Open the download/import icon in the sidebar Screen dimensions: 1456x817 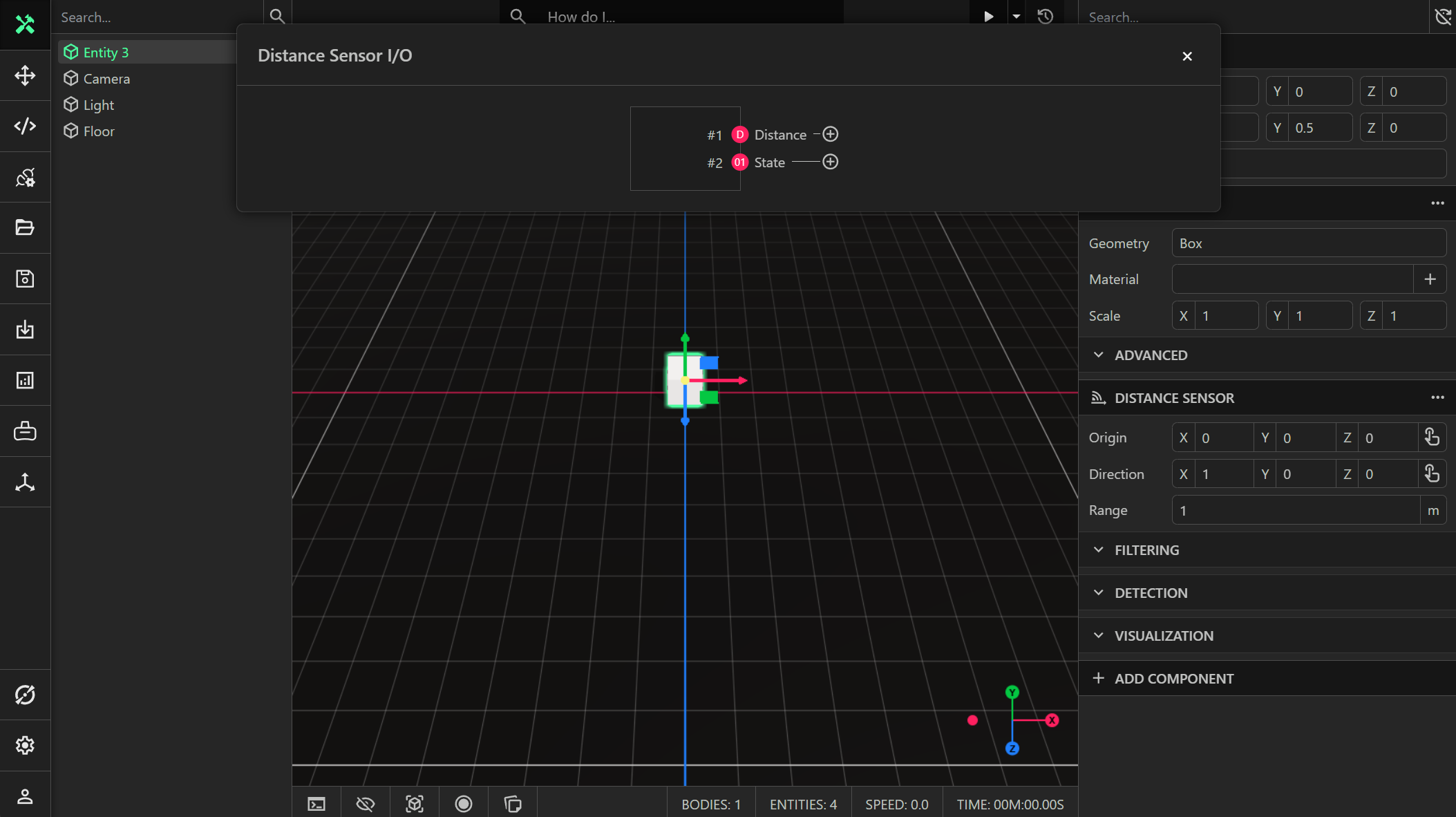25,330
